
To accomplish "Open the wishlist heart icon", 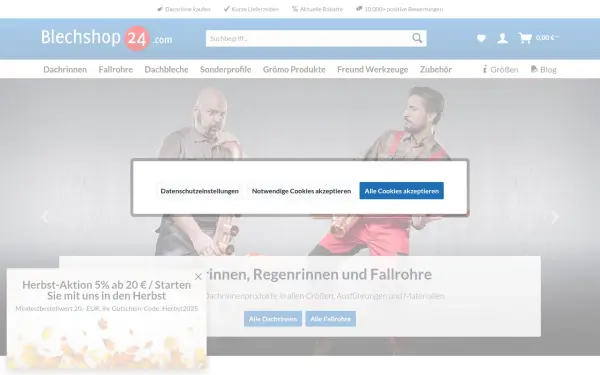I will pos(481,38).
